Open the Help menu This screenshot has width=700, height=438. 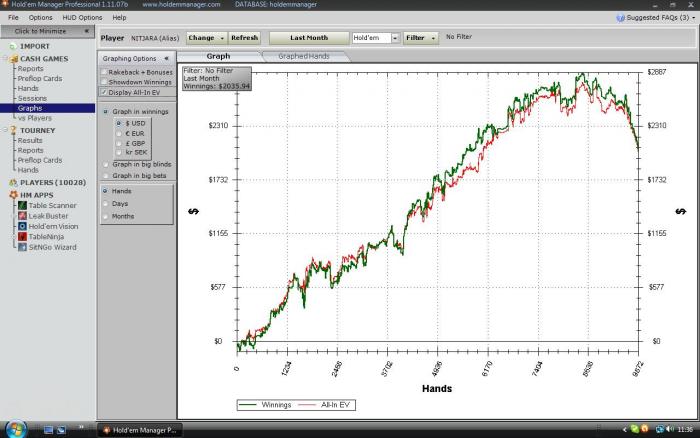coord(119,17)
